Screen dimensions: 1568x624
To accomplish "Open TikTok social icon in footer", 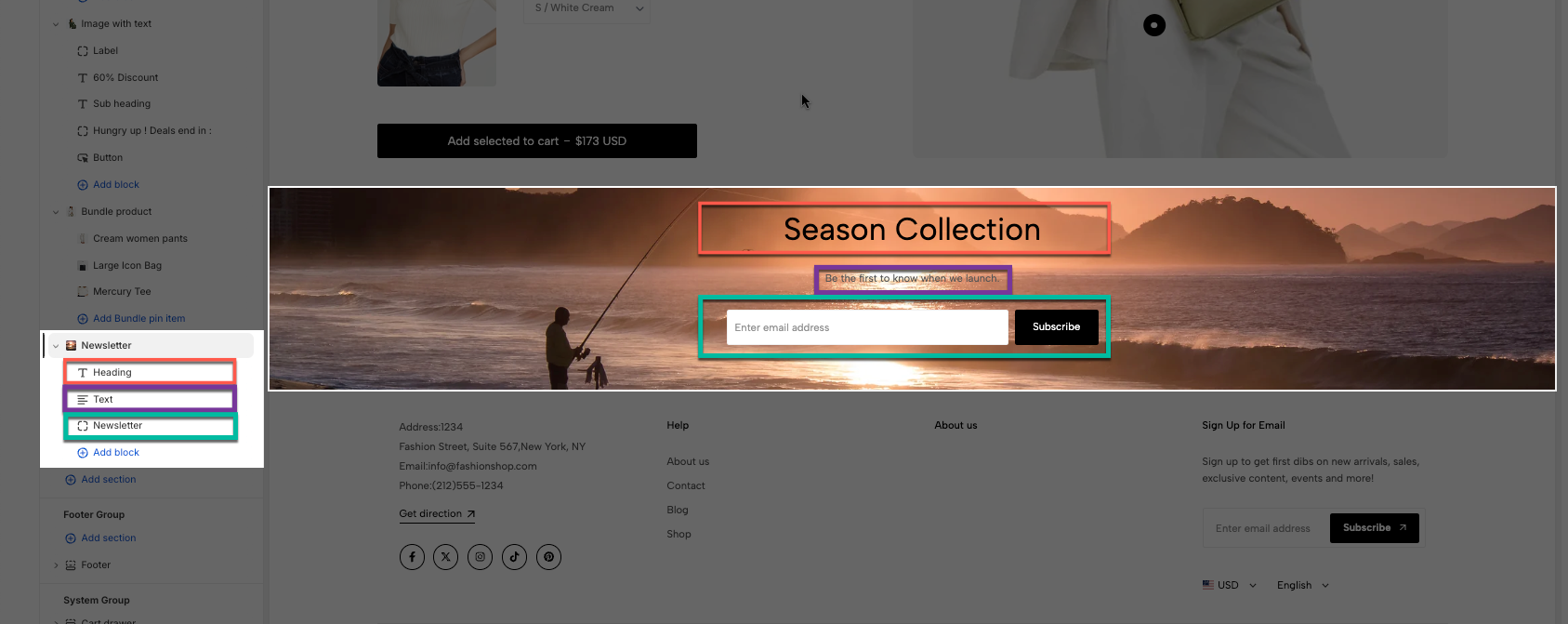I will 514,557.
